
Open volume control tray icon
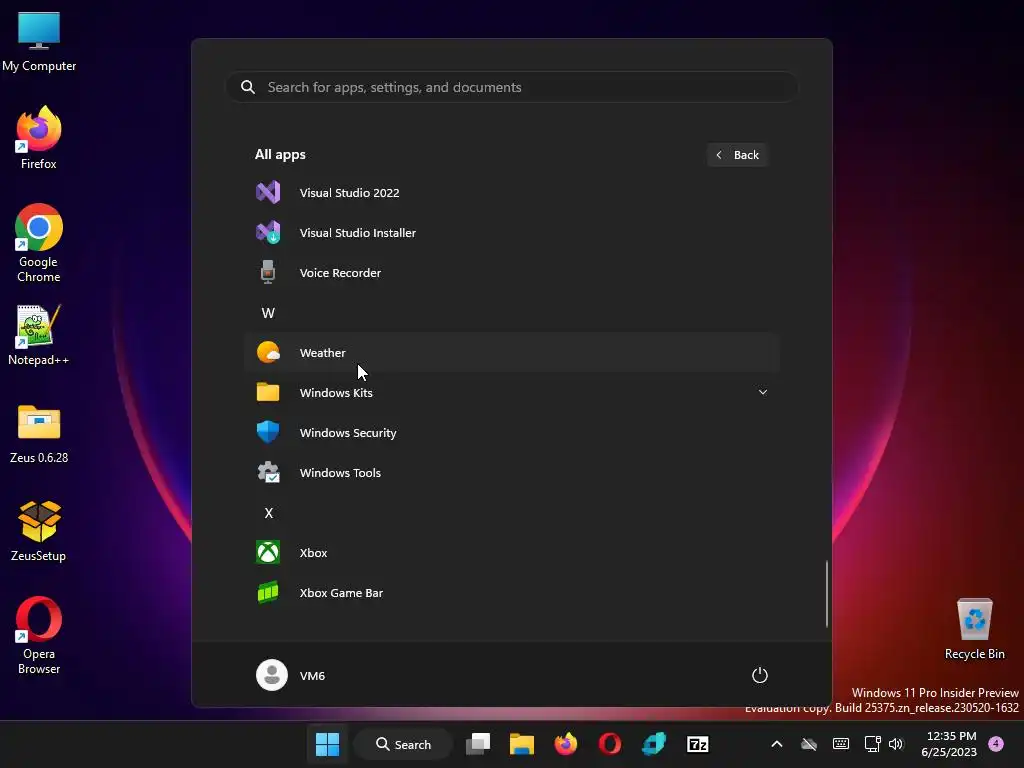[896, 744]
